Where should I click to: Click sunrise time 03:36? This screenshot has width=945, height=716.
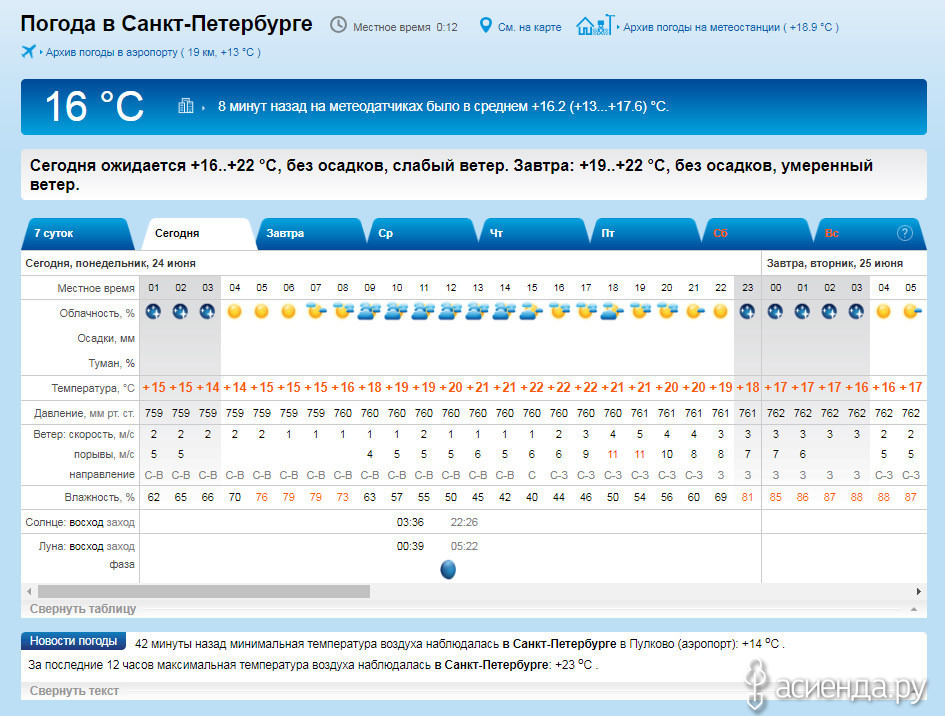410,522
